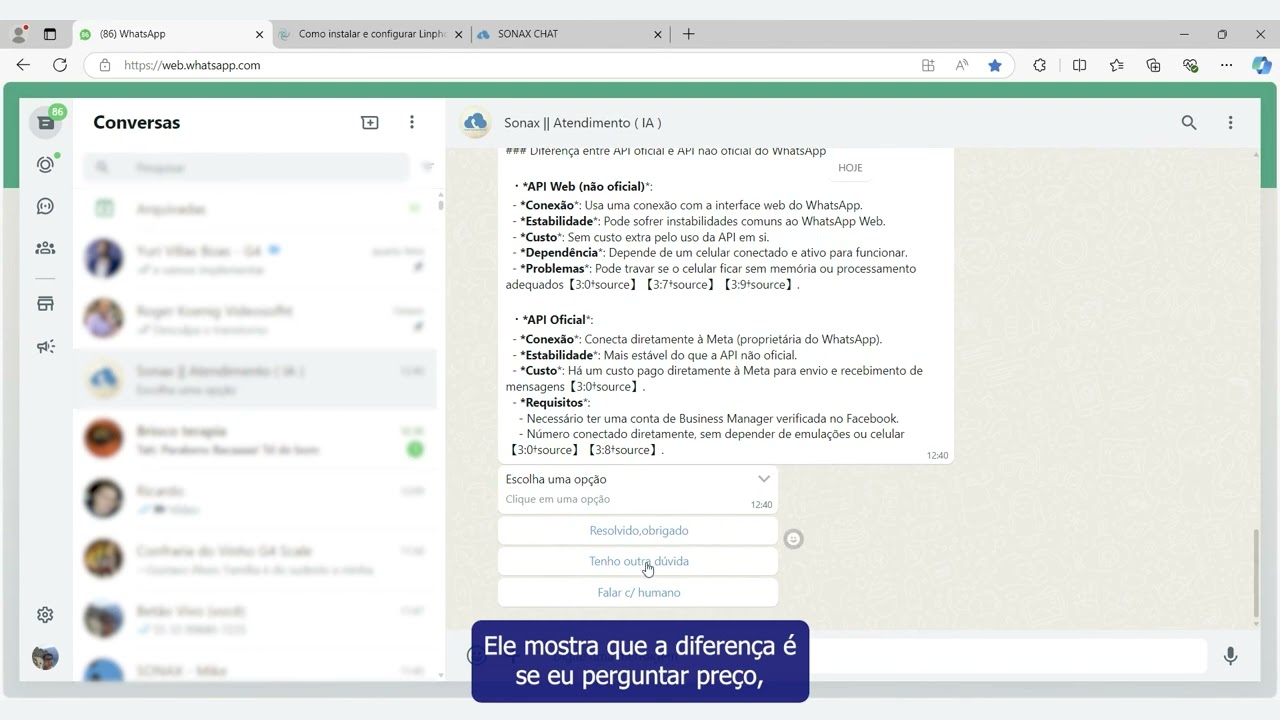
Task: Open the Collections icon
Action: point(1153,65)
